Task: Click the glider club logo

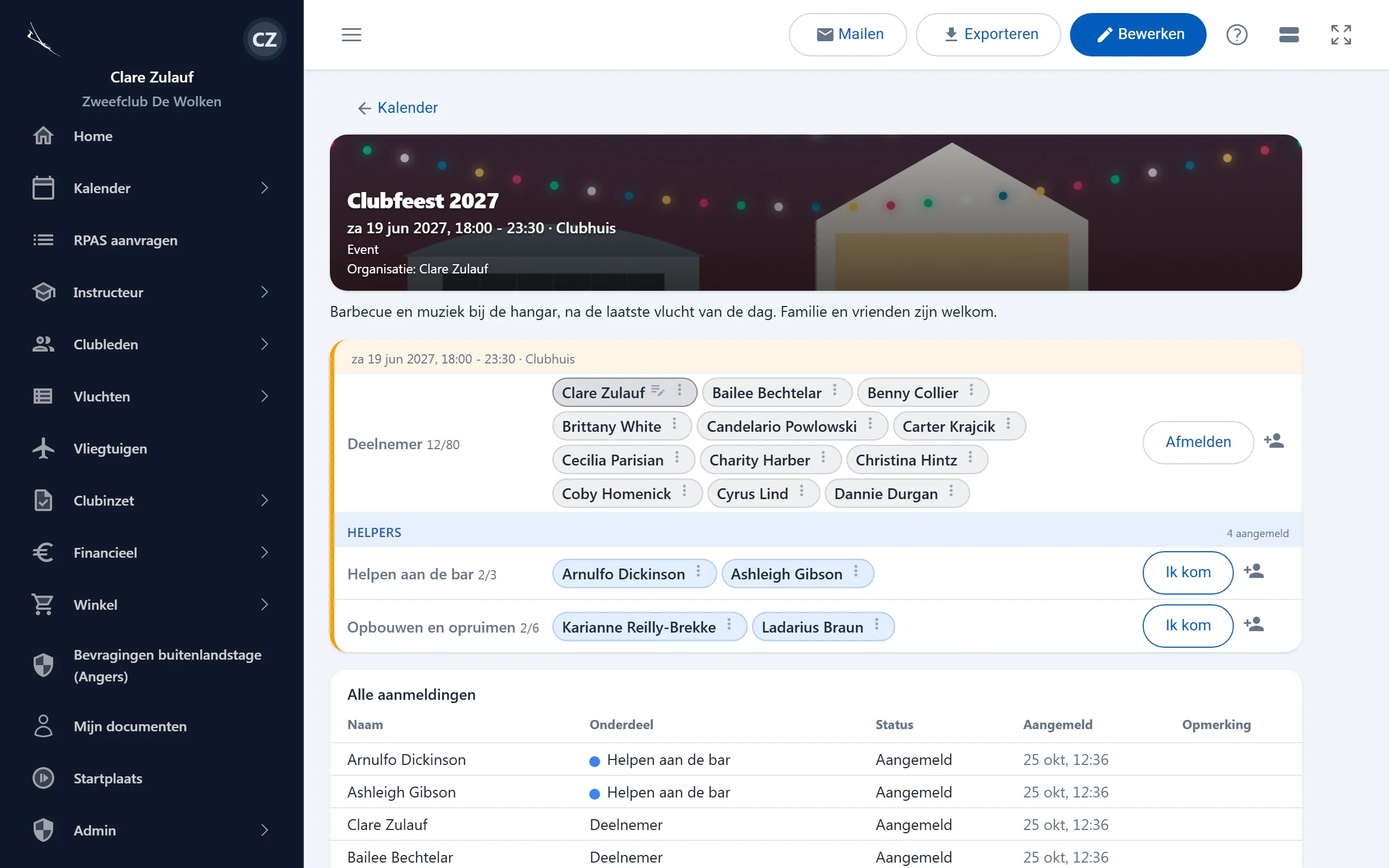Action: tap(42, 39)
